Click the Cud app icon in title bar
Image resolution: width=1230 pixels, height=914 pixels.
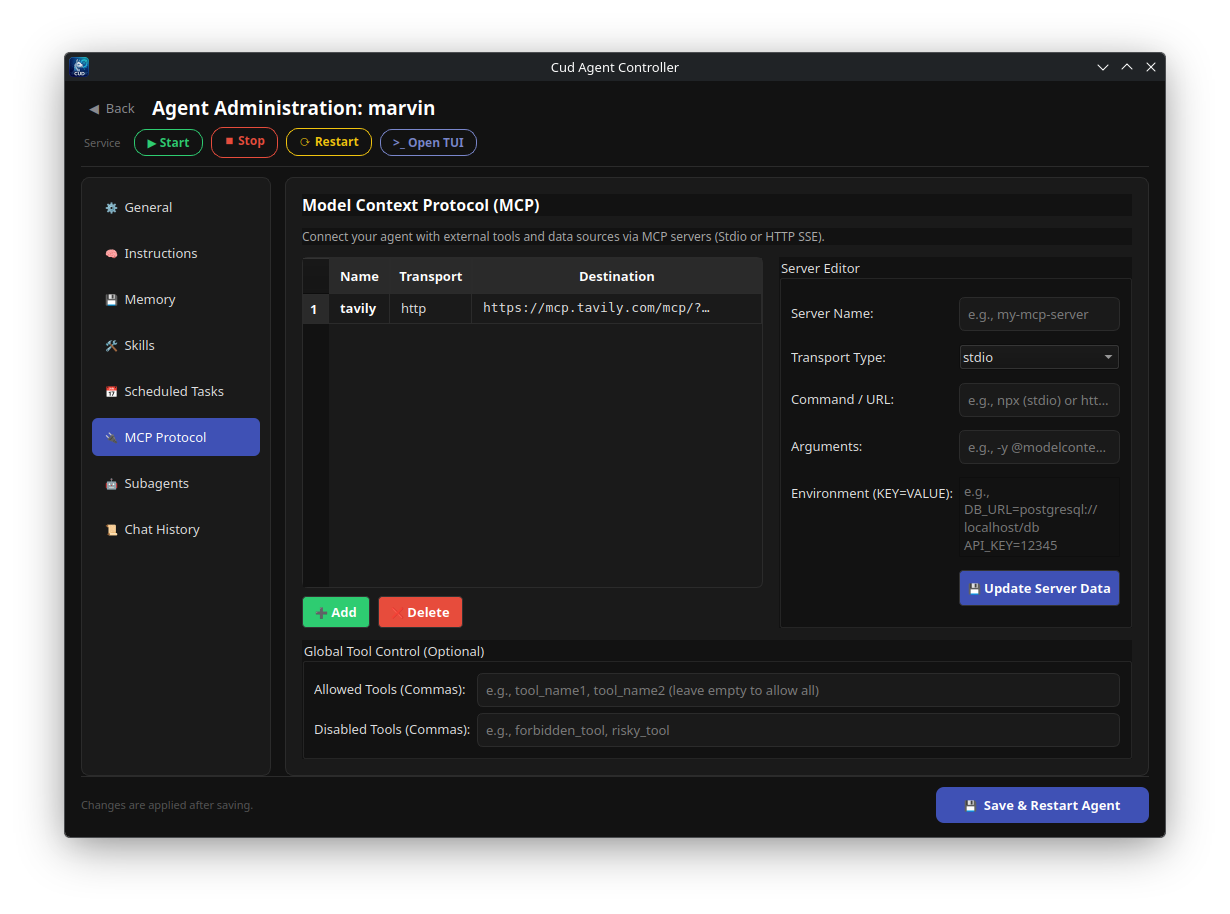(x=80, y=67)
